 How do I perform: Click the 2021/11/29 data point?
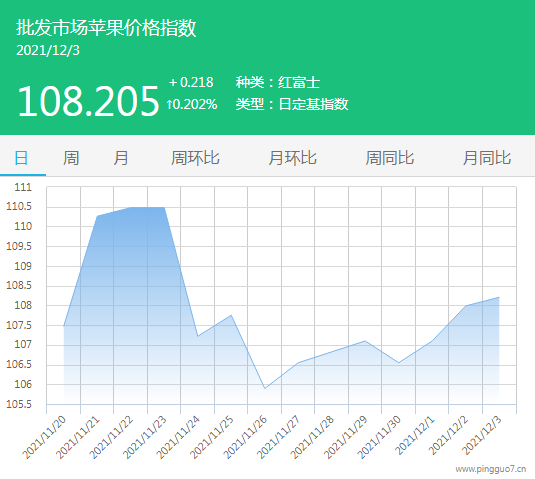tap(365, 340)
